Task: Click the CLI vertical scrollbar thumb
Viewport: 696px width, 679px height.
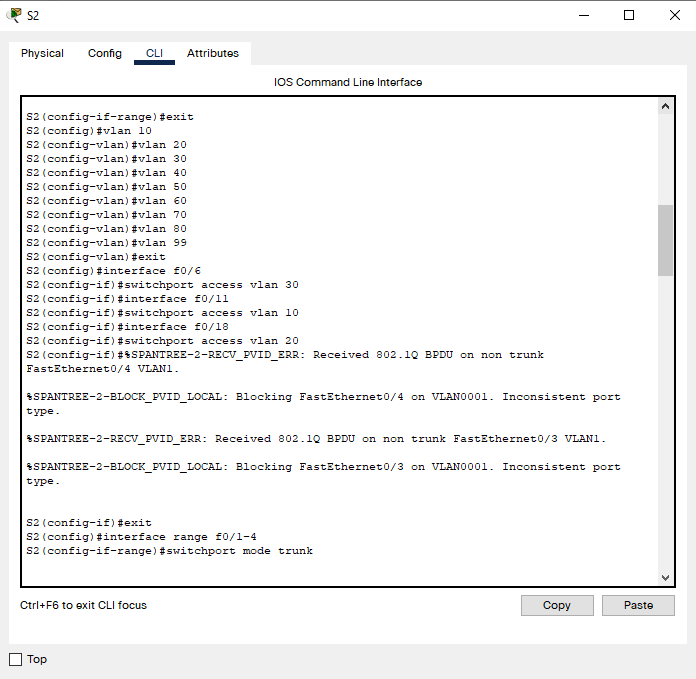Action: pyautogui.click(x=665, y=240)
